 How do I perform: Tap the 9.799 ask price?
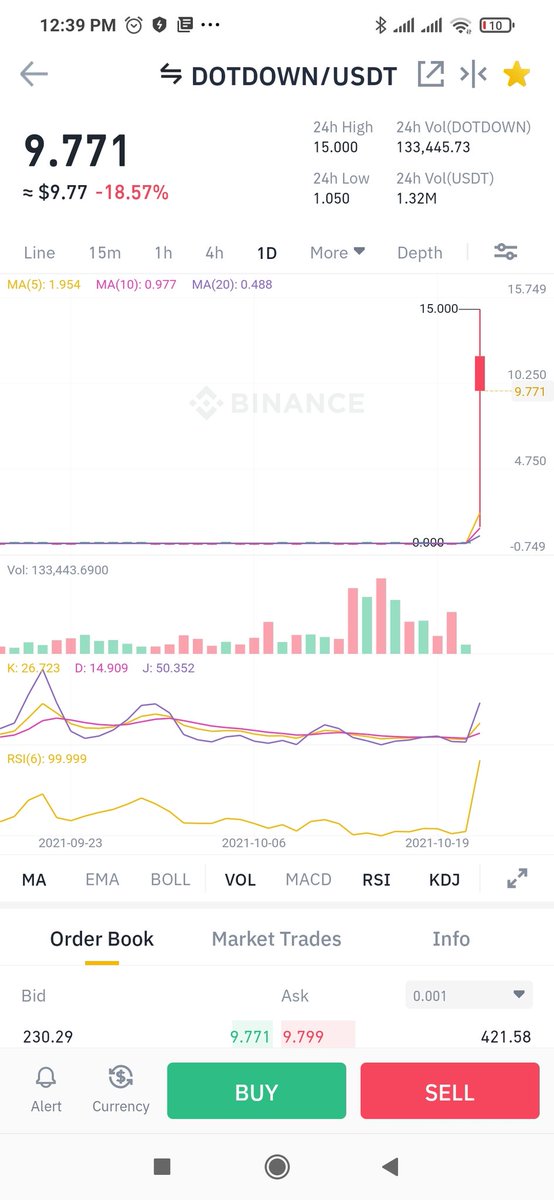click(x=303, y=1037)
